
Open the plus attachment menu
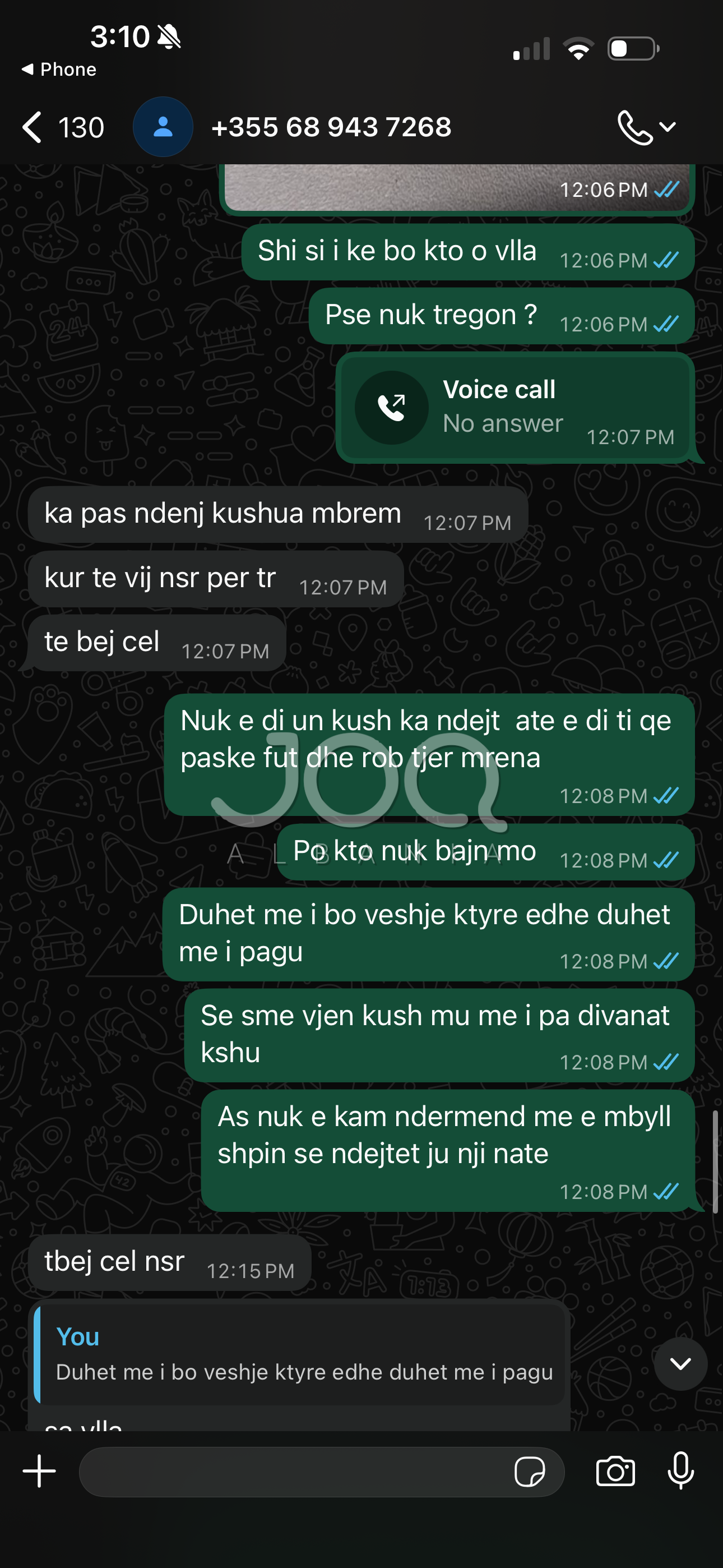click(40, 1471)
